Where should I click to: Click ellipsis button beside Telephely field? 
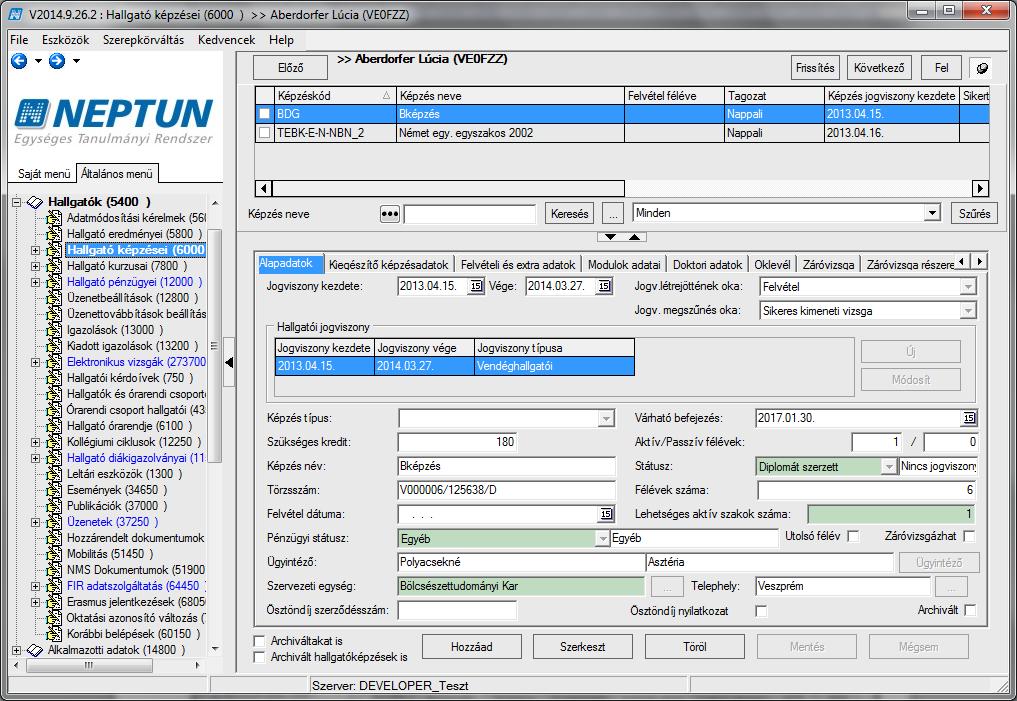click(x=951, y=587)
